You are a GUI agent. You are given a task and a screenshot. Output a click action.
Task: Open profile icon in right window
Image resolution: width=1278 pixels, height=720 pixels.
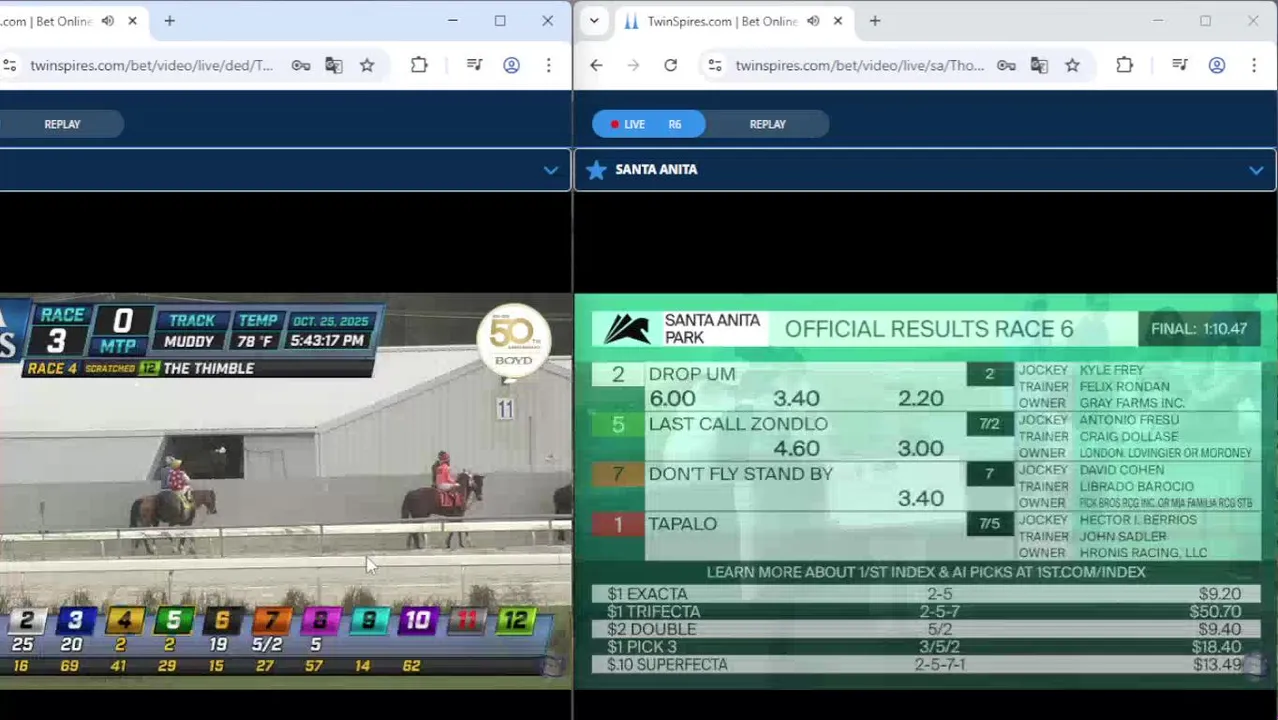[1217, 66]
